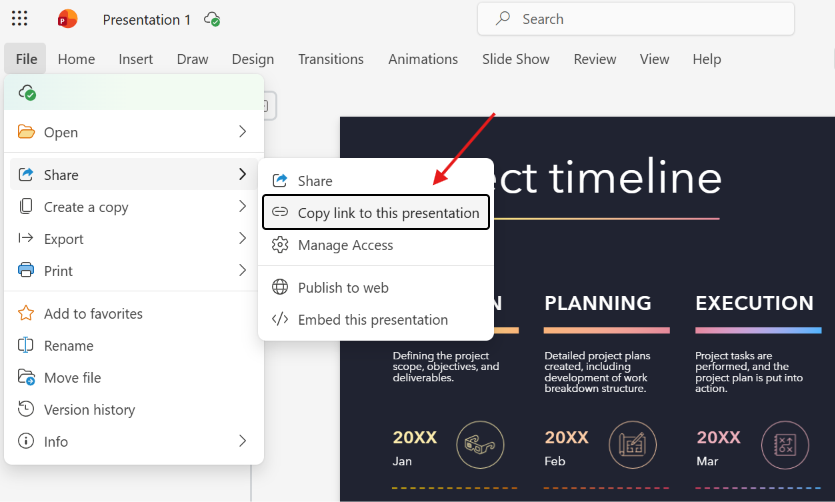Expand the Print submenu chevron
The image size is (835, 502).
click(x=242, y=270)
